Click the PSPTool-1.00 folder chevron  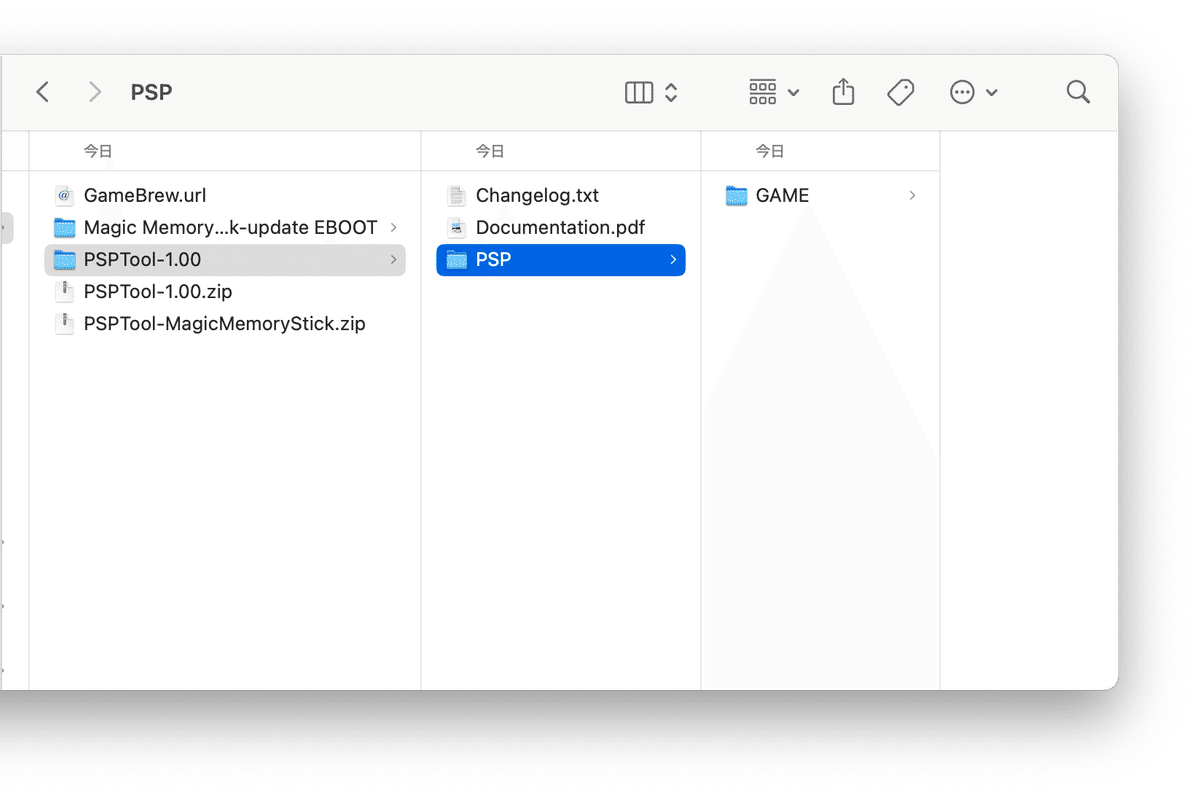click(393, 260)
